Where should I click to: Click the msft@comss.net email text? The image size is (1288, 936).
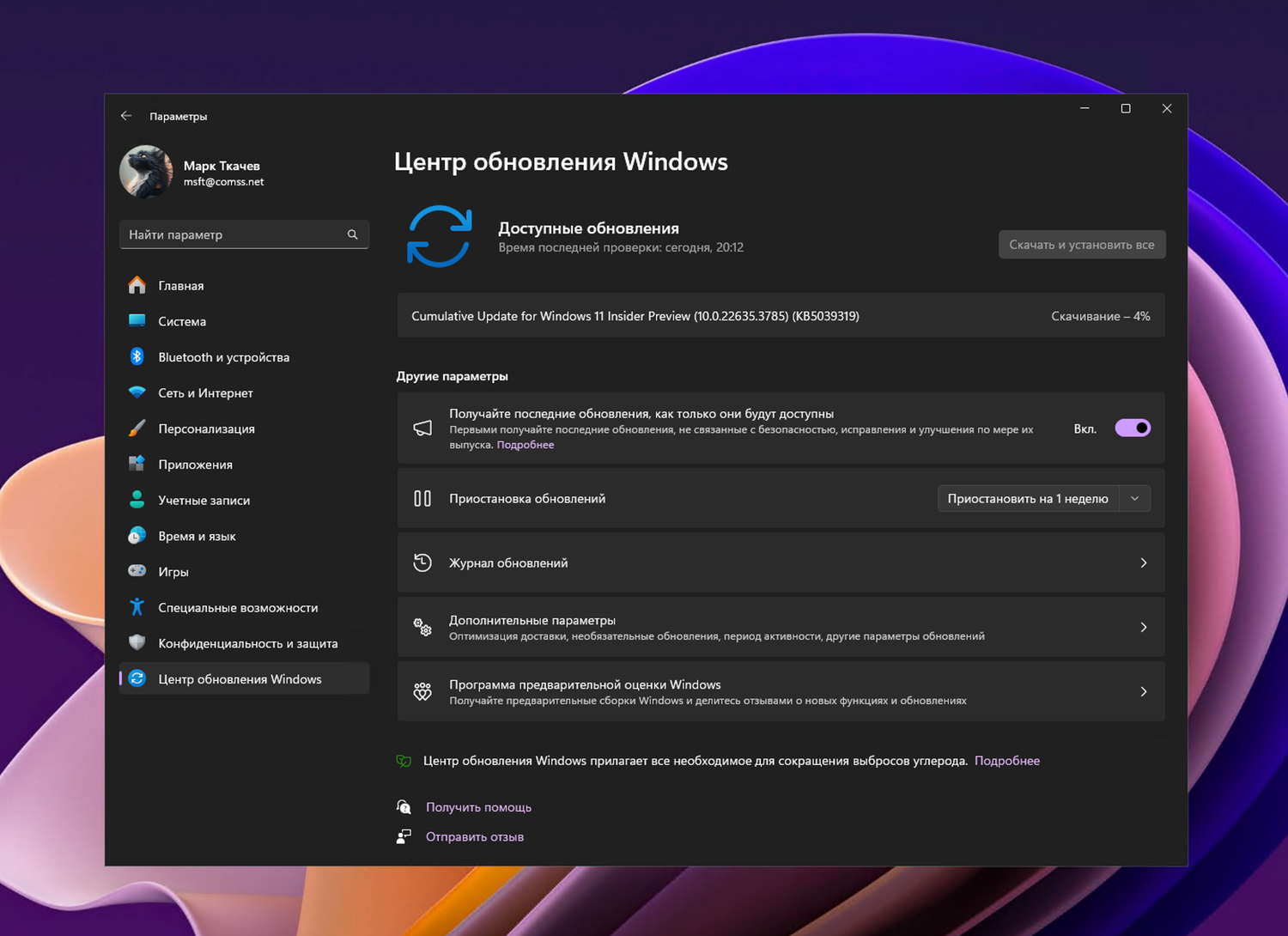(x=223, y=182)
